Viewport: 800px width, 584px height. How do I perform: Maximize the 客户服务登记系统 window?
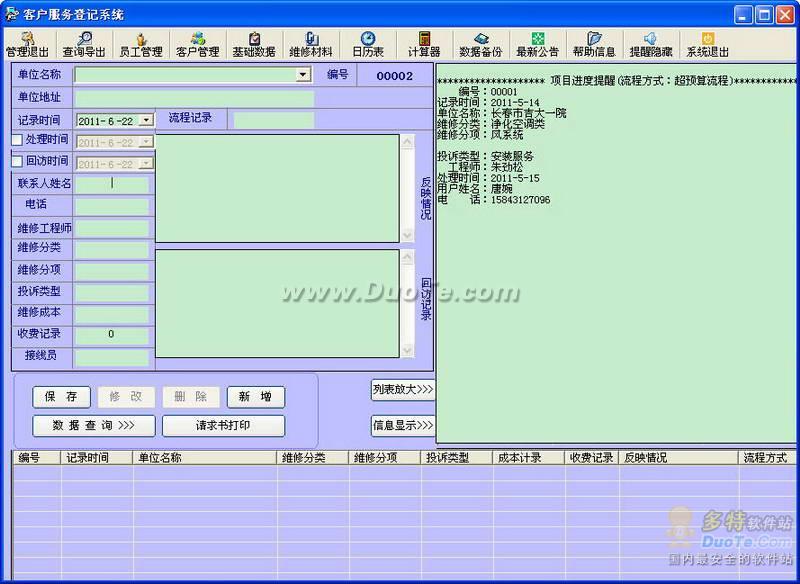(764, 15)
